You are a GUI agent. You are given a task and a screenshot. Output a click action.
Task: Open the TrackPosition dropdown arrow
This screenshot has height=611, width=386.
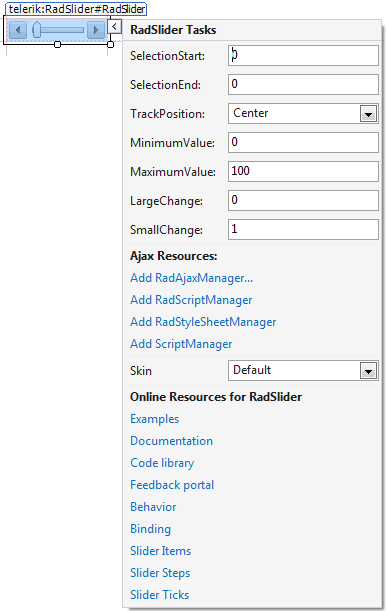[368, 114]
